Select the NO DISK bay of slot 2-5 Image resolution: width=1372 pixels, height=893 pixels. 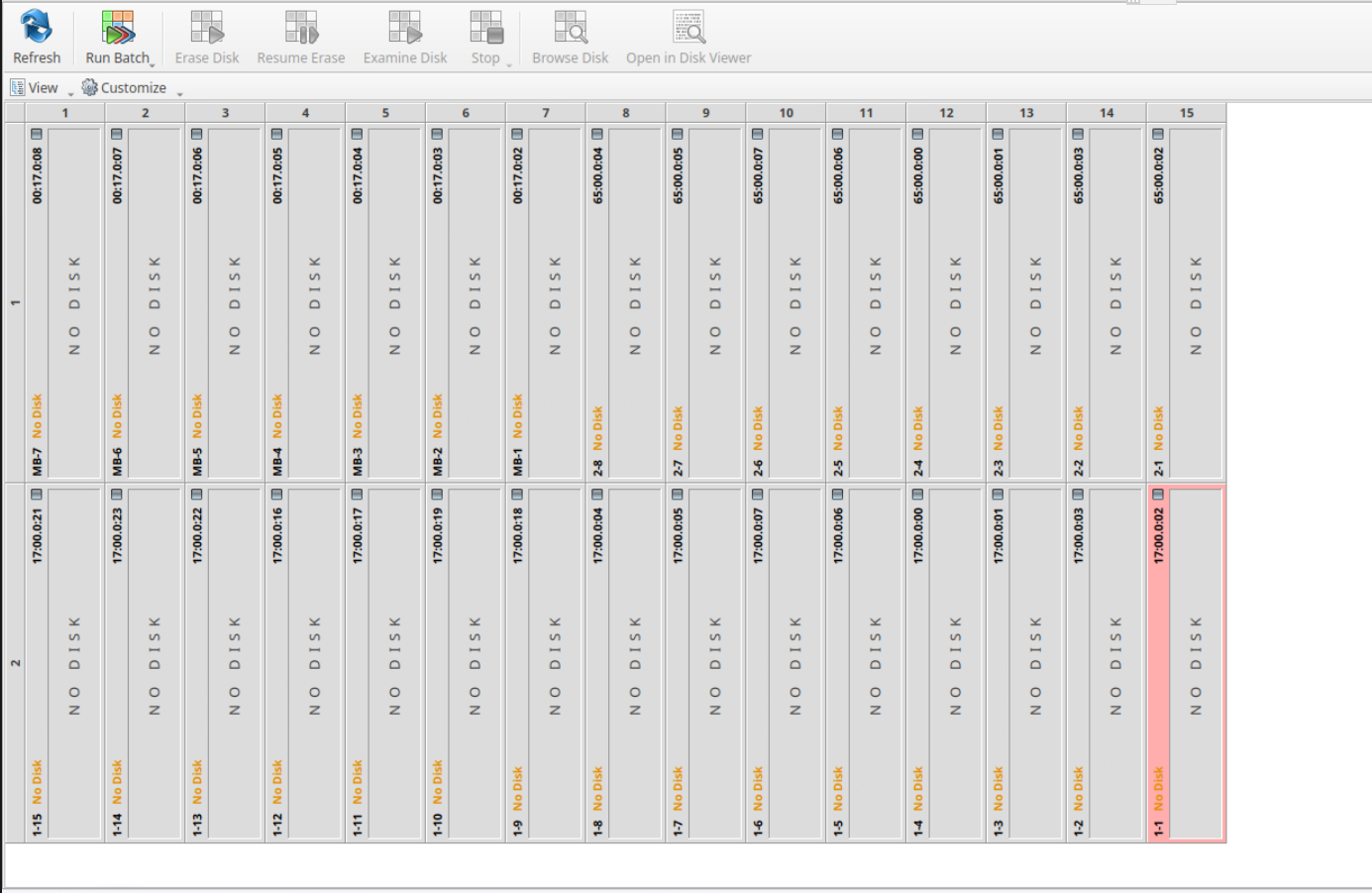coord(876,302)
